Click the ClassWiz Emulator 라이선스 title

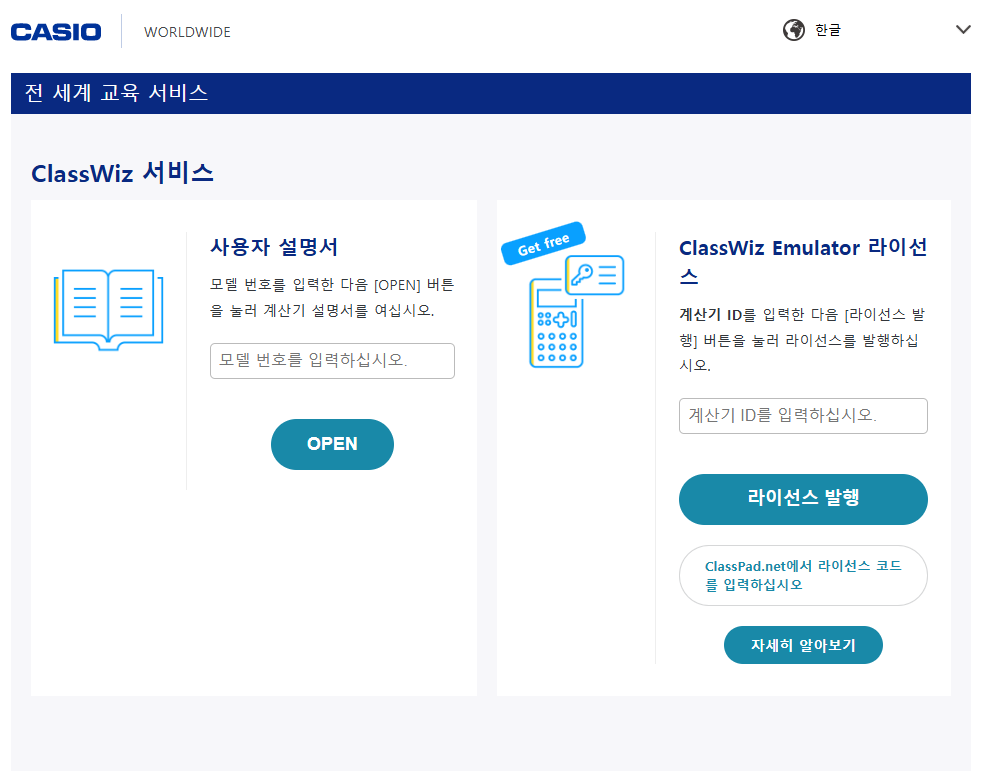pyautogui.click(x=803, y=261)
